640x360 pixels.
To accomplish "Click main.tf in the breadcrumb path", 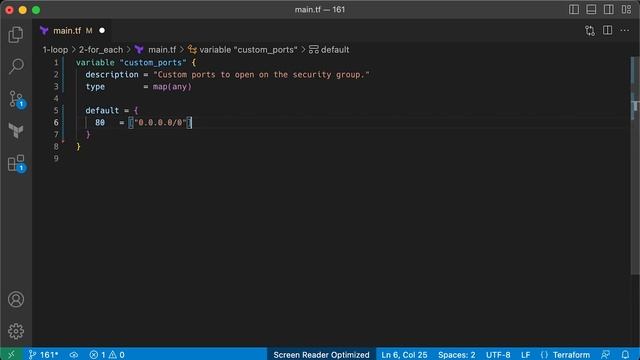I will tap(162, 50).
